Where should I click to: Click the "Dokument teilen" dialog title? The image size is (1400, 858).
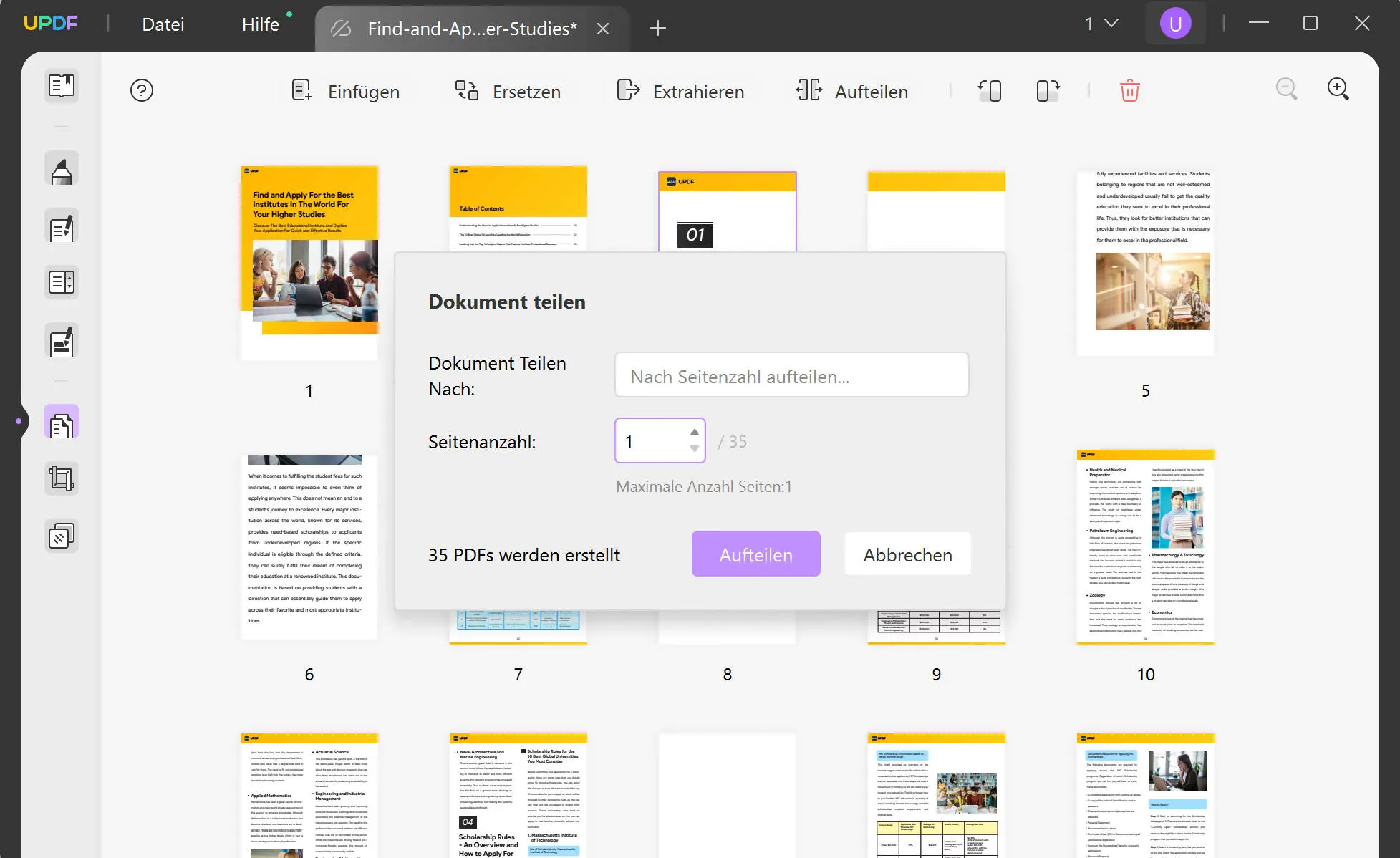pos(507,302)
